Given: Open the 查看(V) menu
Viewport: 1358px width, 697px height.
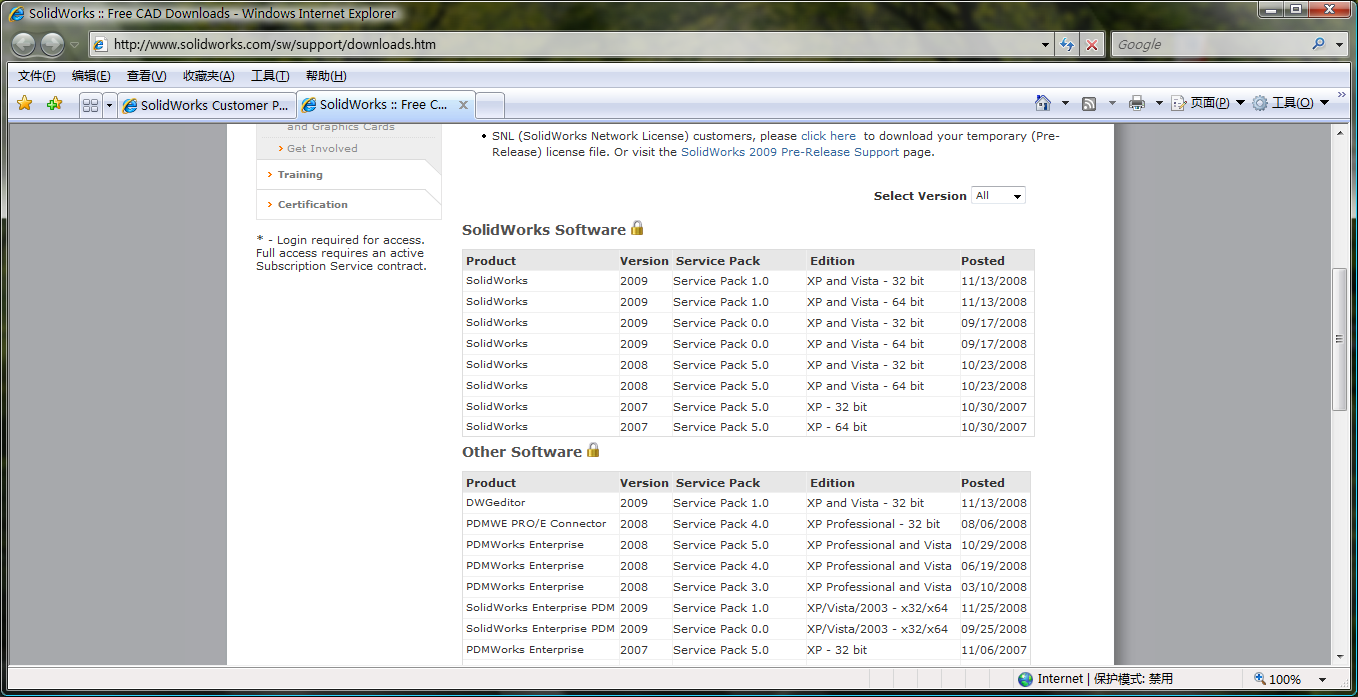Looking at the screenshot, I should pyautogui.click(x=146, y=76).
